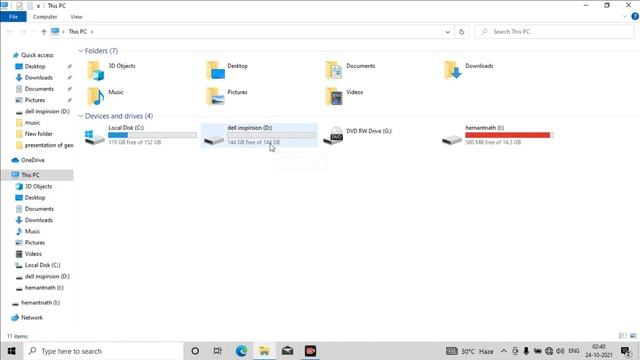This screenshot has width=640, height=360.
Task: Launch Microsoft Edge from taskbar
Action: pyautogui.click(x=241, y=351)
